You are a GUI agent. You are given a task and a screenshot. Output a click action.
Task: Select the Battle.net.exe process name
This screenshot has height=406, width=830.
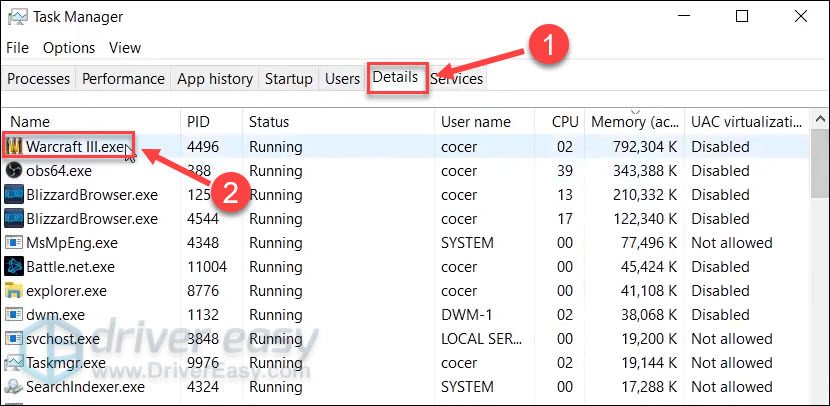point(70,267)
